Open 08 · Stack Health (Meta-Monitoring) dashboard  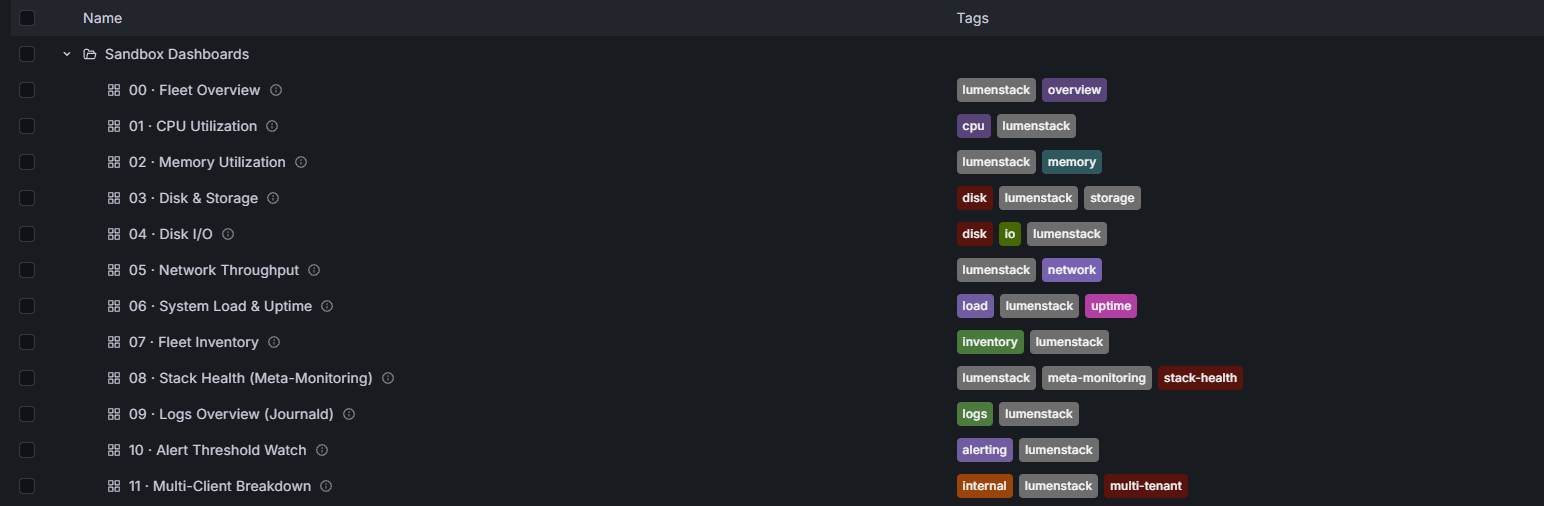click(x=251, y=378)
